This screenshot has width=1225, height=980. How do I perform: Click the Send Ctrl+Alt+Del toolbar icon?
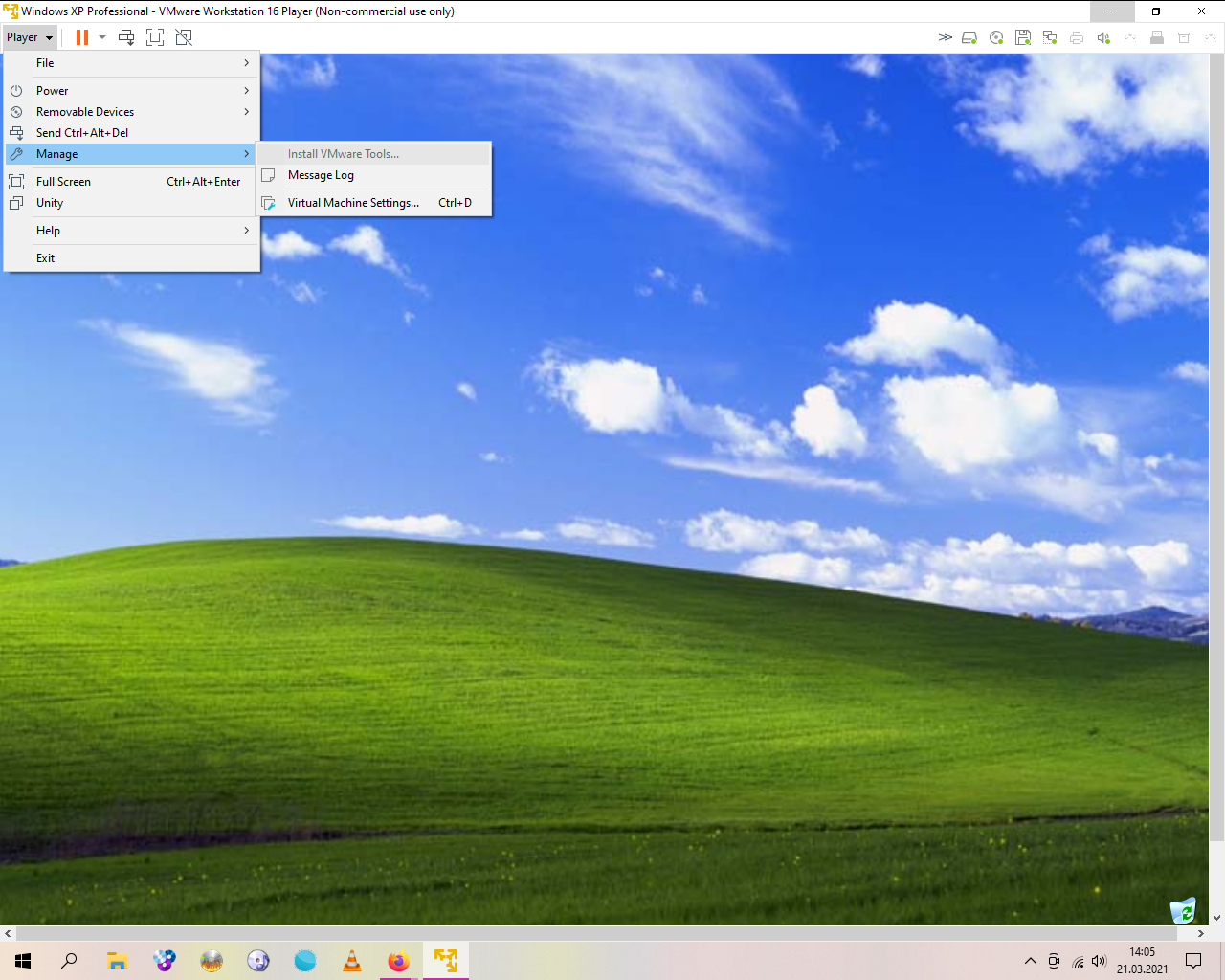[126, 37]
